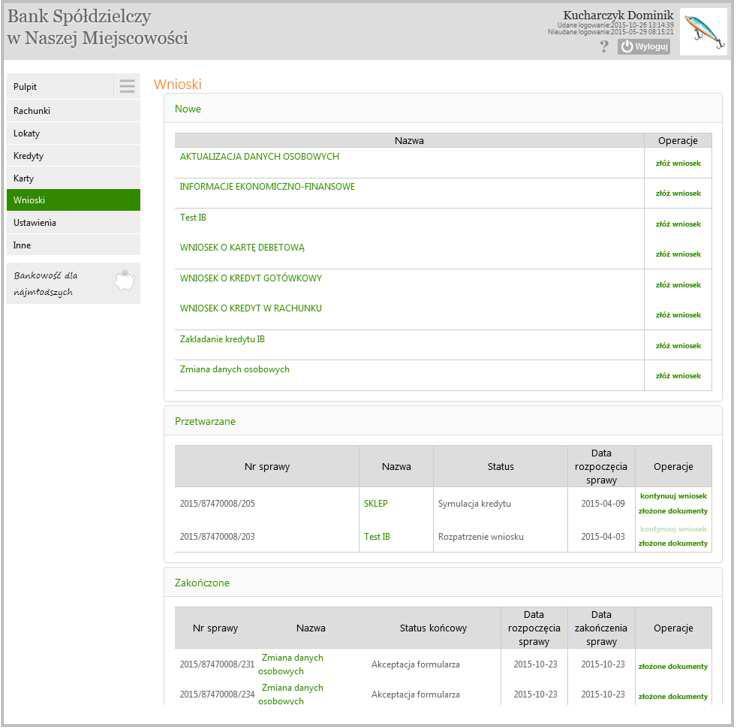View złożone dokumenty for case 2015/87470008/231
Screen dimensions: 736x728
click(x=673, y=667)
